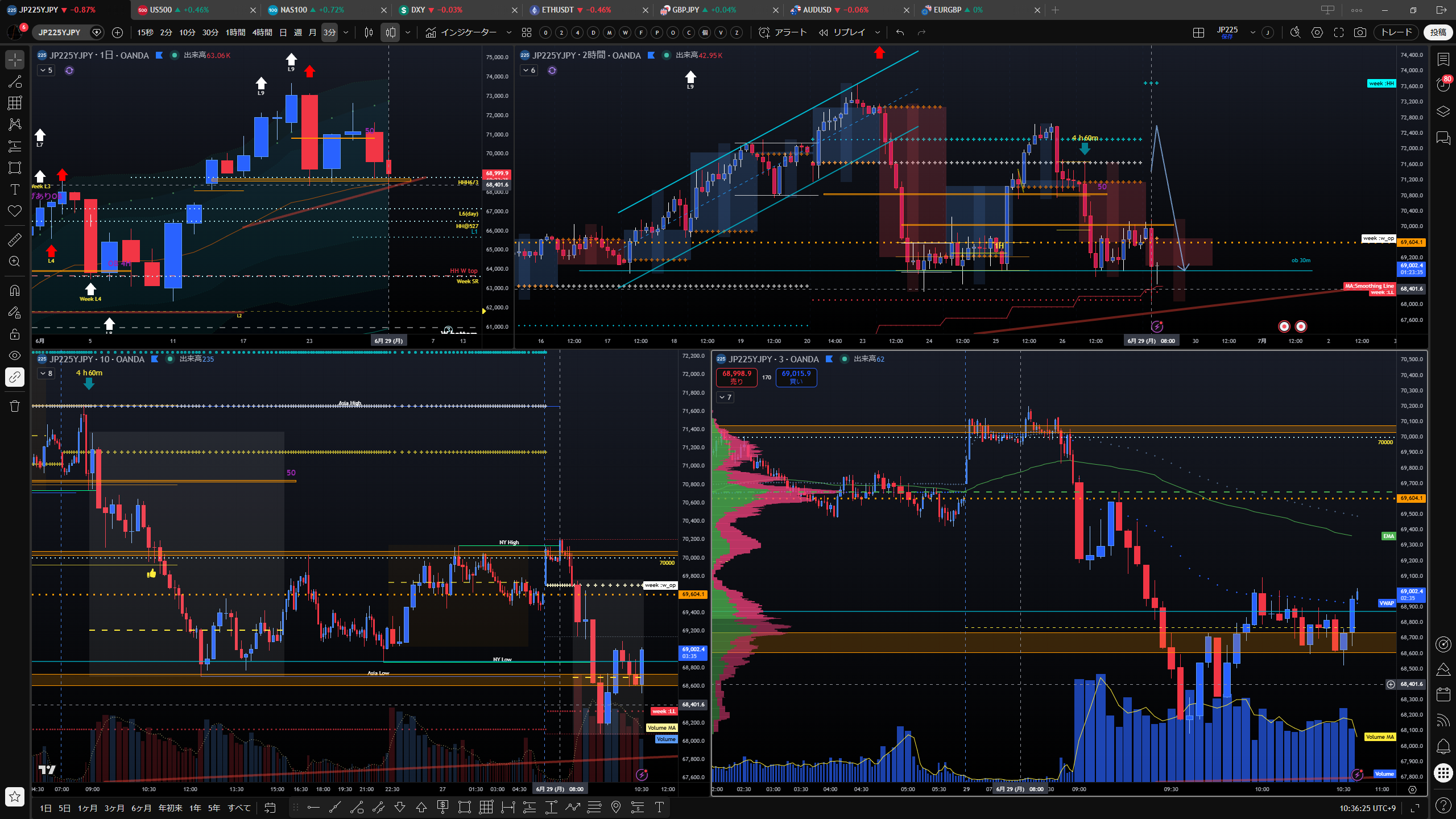The height and width of the screenshot is (819, 1456).
Task: Select the text annotation tool
Action: (15, 189)
